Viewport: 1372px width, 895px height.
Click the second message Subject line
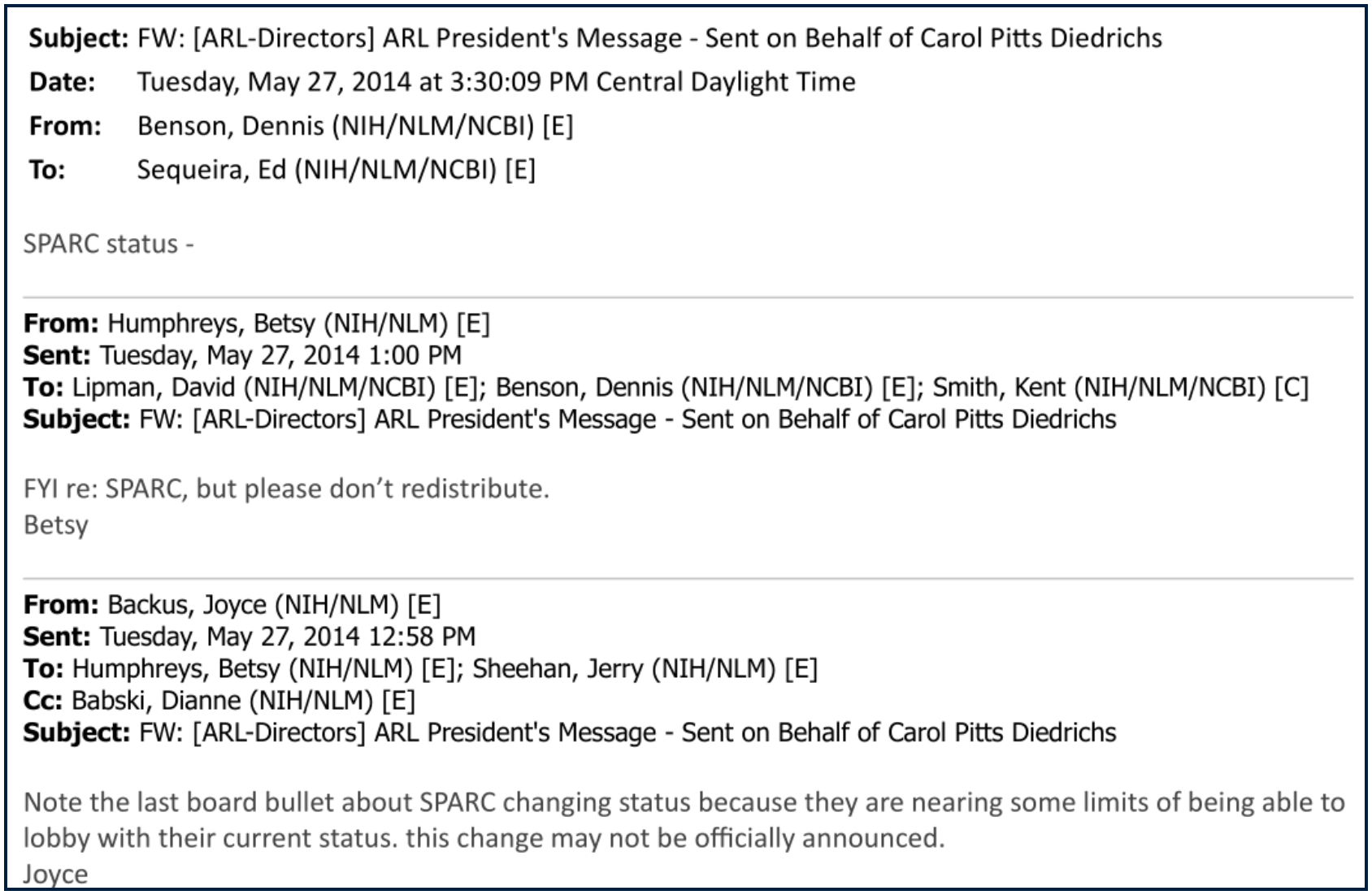pos(570,419)
